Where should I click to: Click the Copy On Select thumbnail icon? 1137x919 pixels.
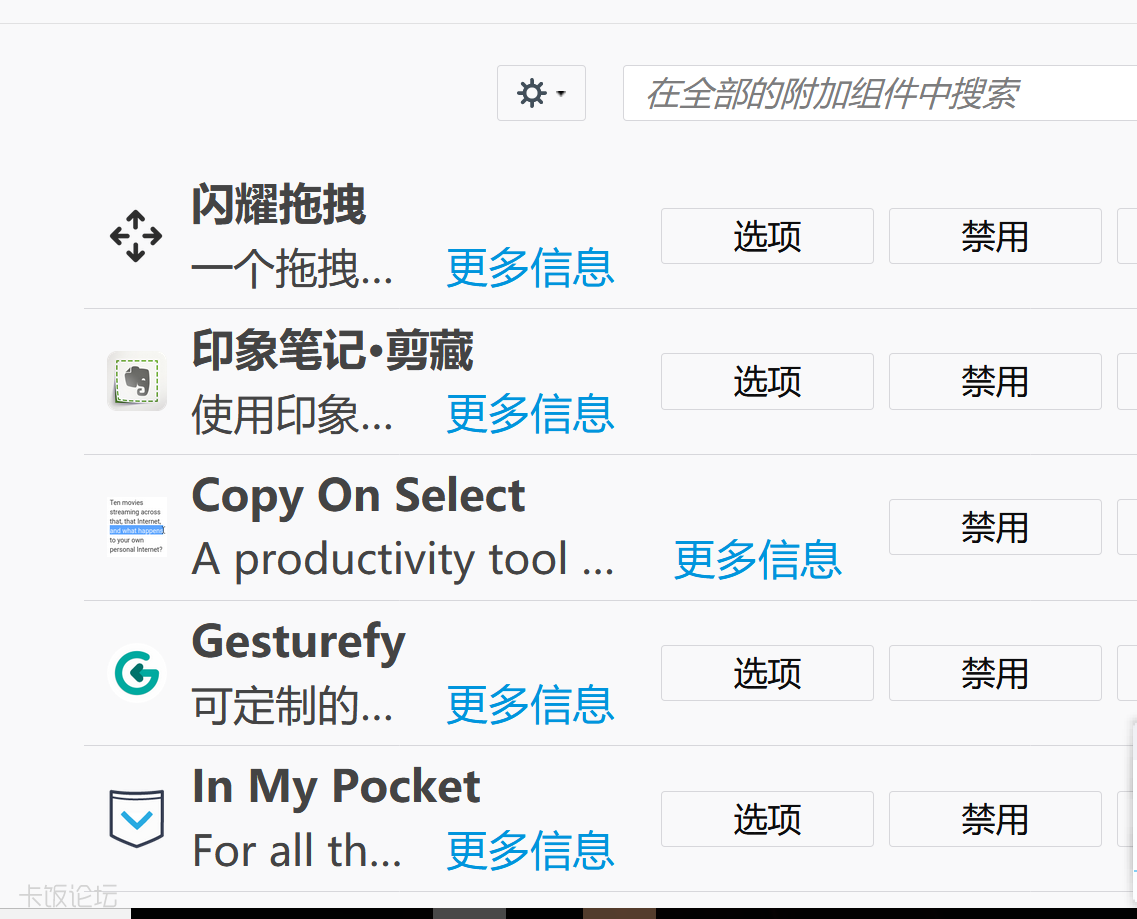pos(137,526)
